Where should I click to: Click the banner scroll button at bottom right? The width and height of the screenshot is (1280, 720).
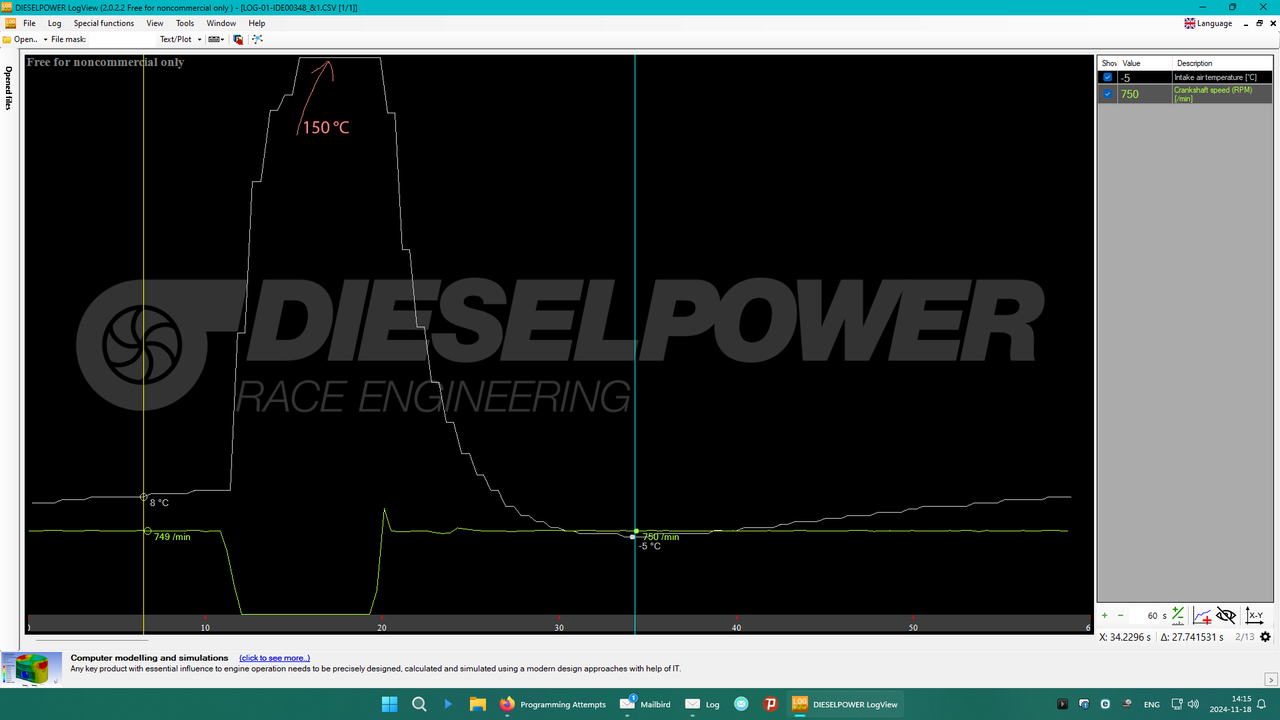point(1271,680)
